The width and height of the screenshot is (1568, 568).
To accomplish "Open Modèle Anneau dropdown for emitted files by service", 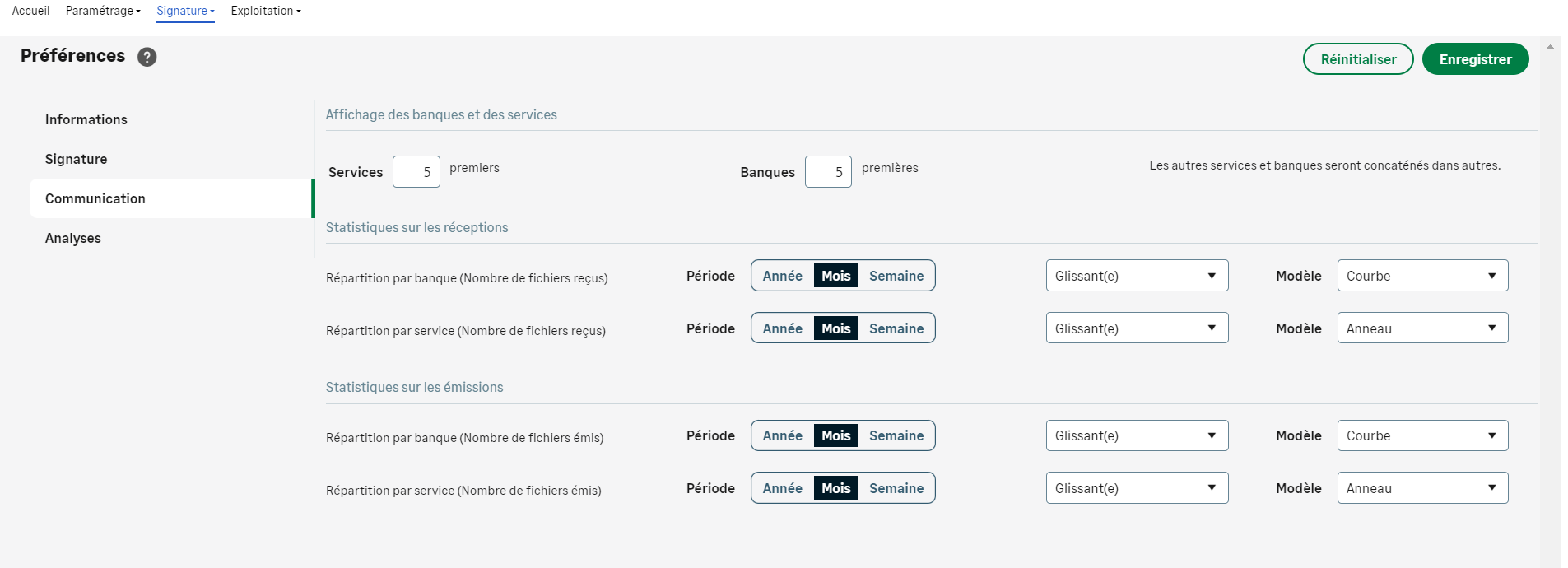I will (x=1421, y=488).
